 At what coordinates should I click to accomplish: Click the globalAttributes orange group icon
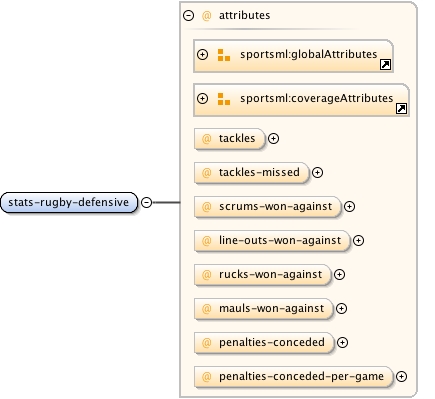[x=224, y=55]
